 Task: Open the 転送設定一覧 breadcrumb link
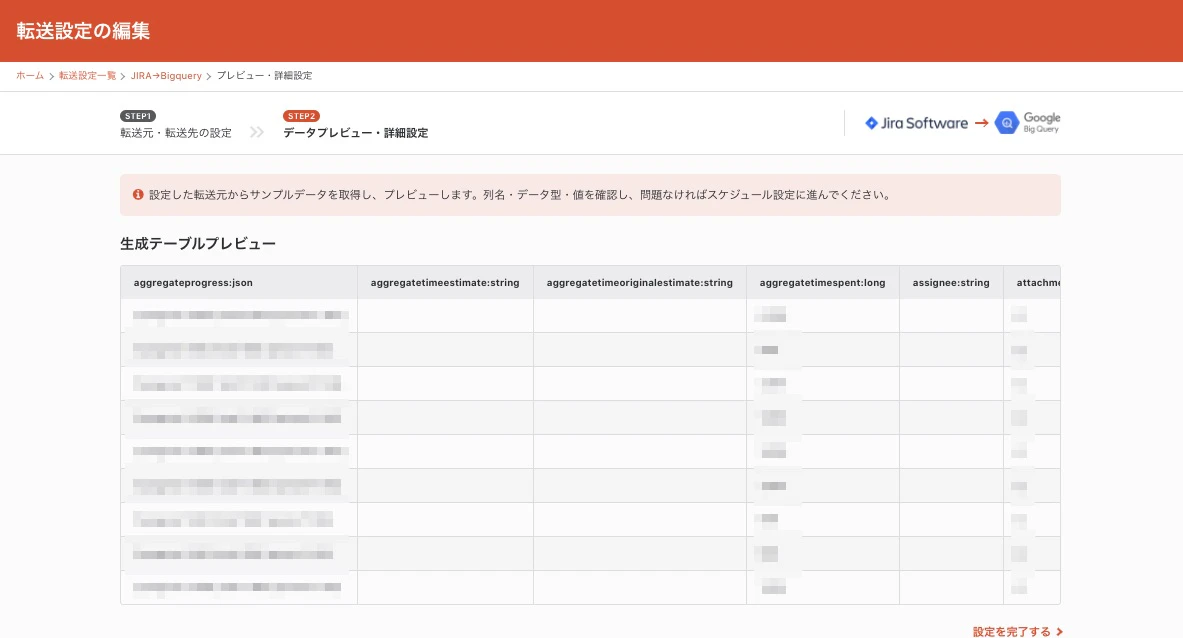click(x=88, y=75)
